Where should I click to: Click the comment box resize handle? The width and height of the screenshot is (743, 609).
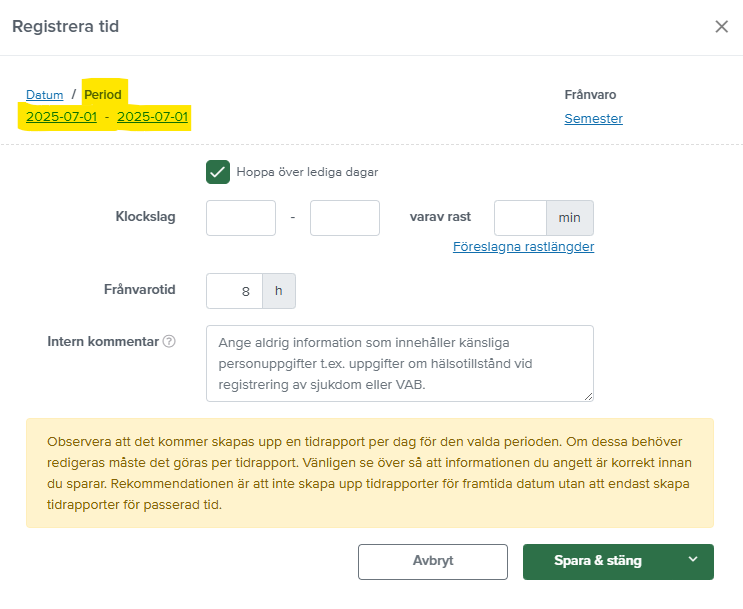coord(588,396)
